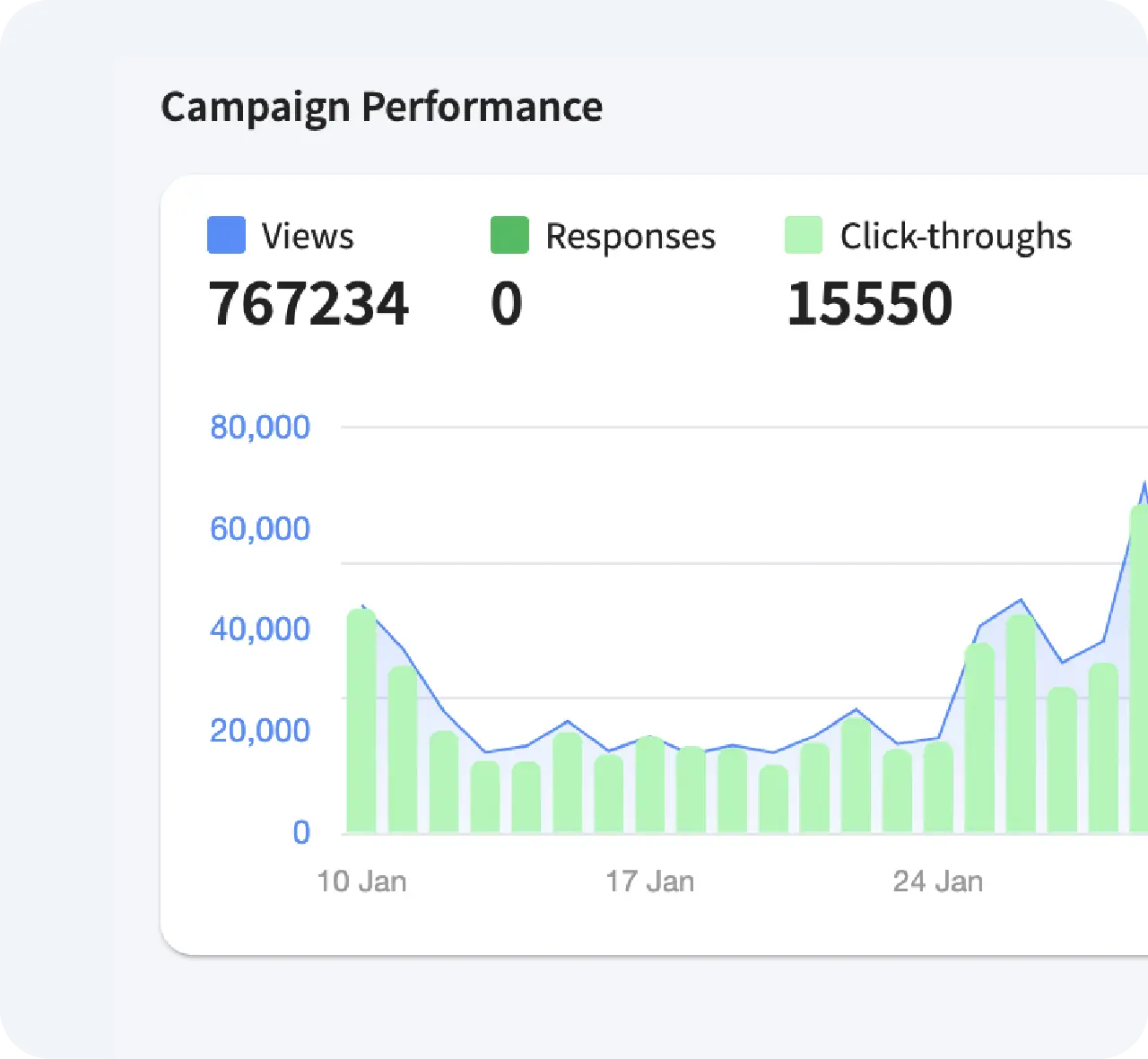
Task: Click the 10 Jan x-axis label
Action: click(361, 881)
